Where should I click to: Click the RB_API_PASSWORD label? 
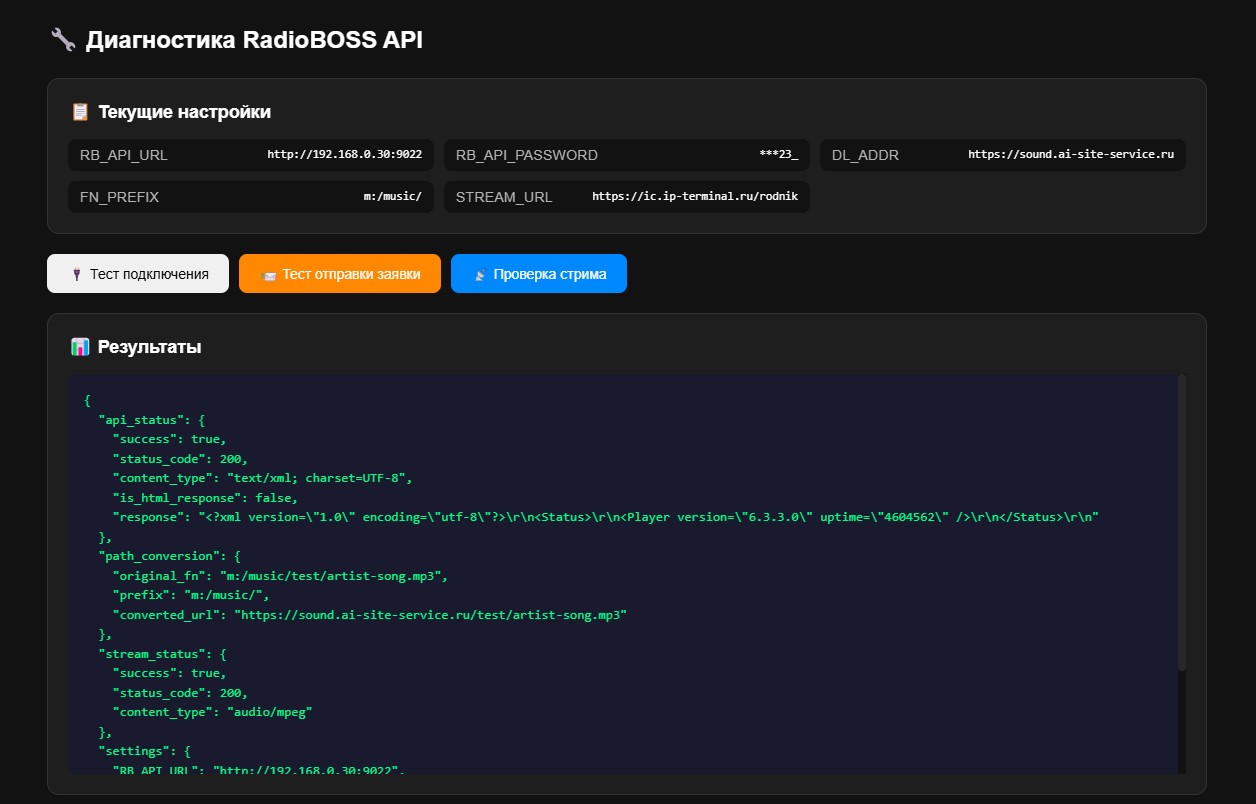[527, 155]
